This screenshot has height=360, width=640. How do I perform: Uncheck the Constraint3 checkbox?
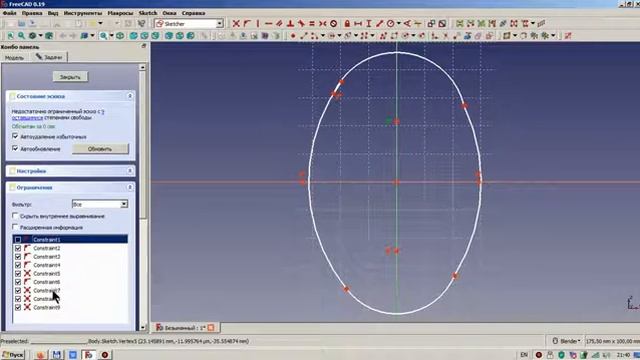(x=18, y=257)
